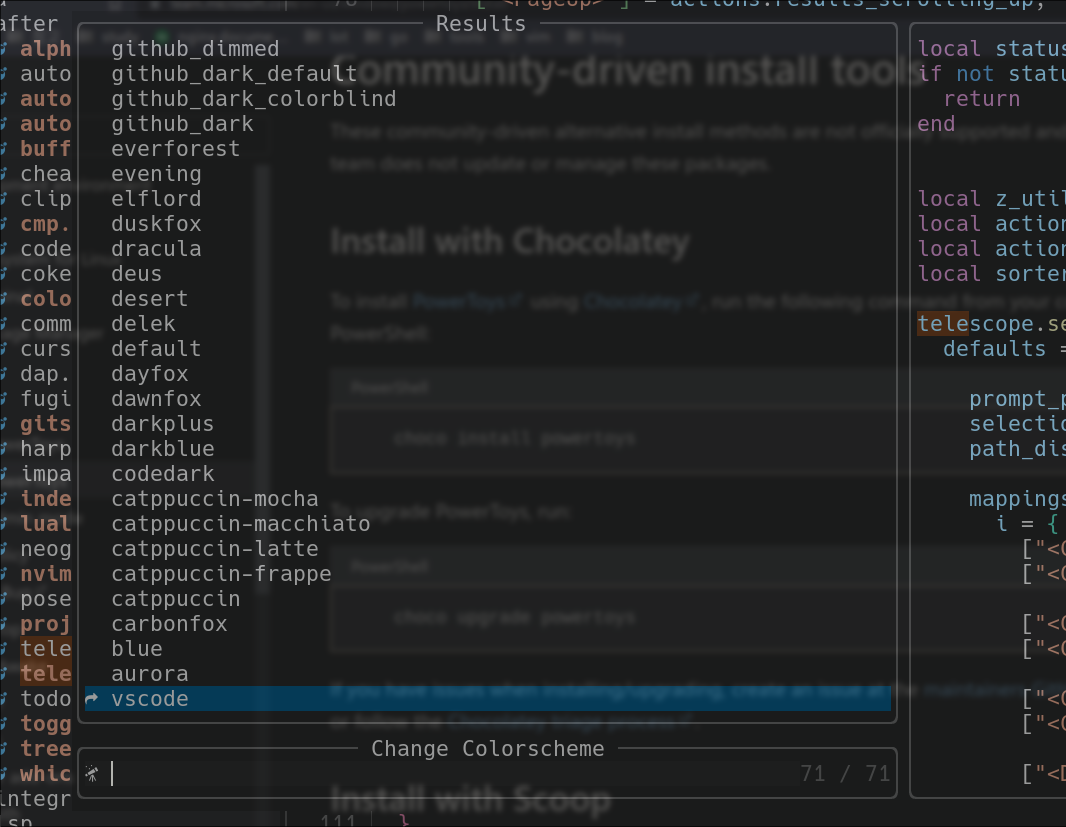
Task: Open the 'togg' file in sidebar
Action: click(46, 724)
